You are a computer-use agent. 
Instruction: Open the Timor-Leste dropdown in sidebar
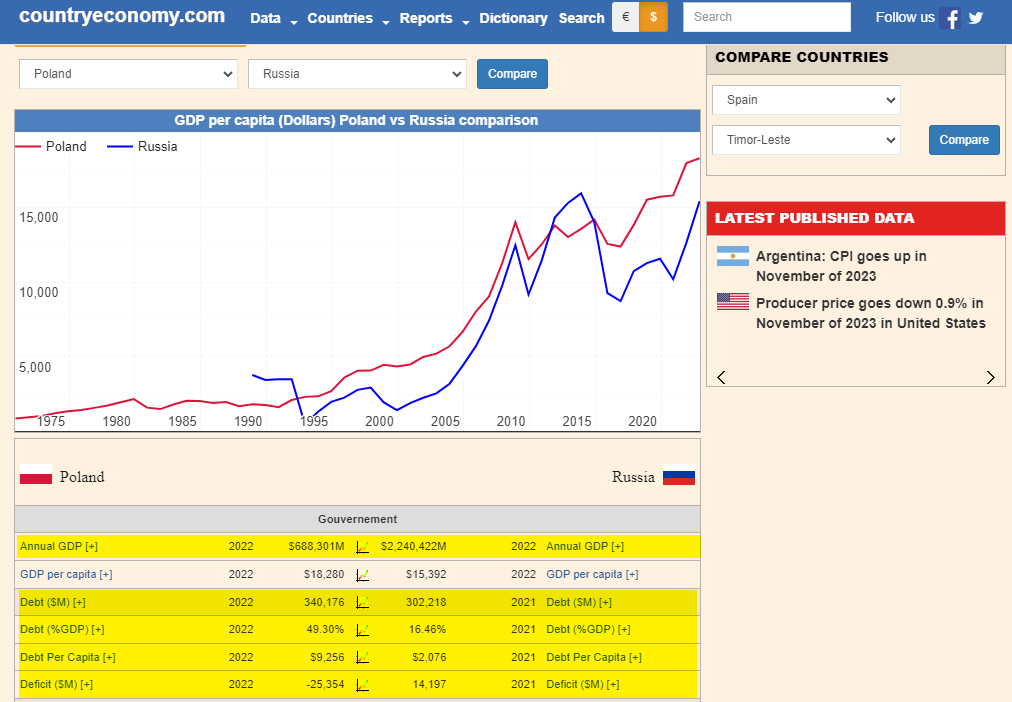806,140
